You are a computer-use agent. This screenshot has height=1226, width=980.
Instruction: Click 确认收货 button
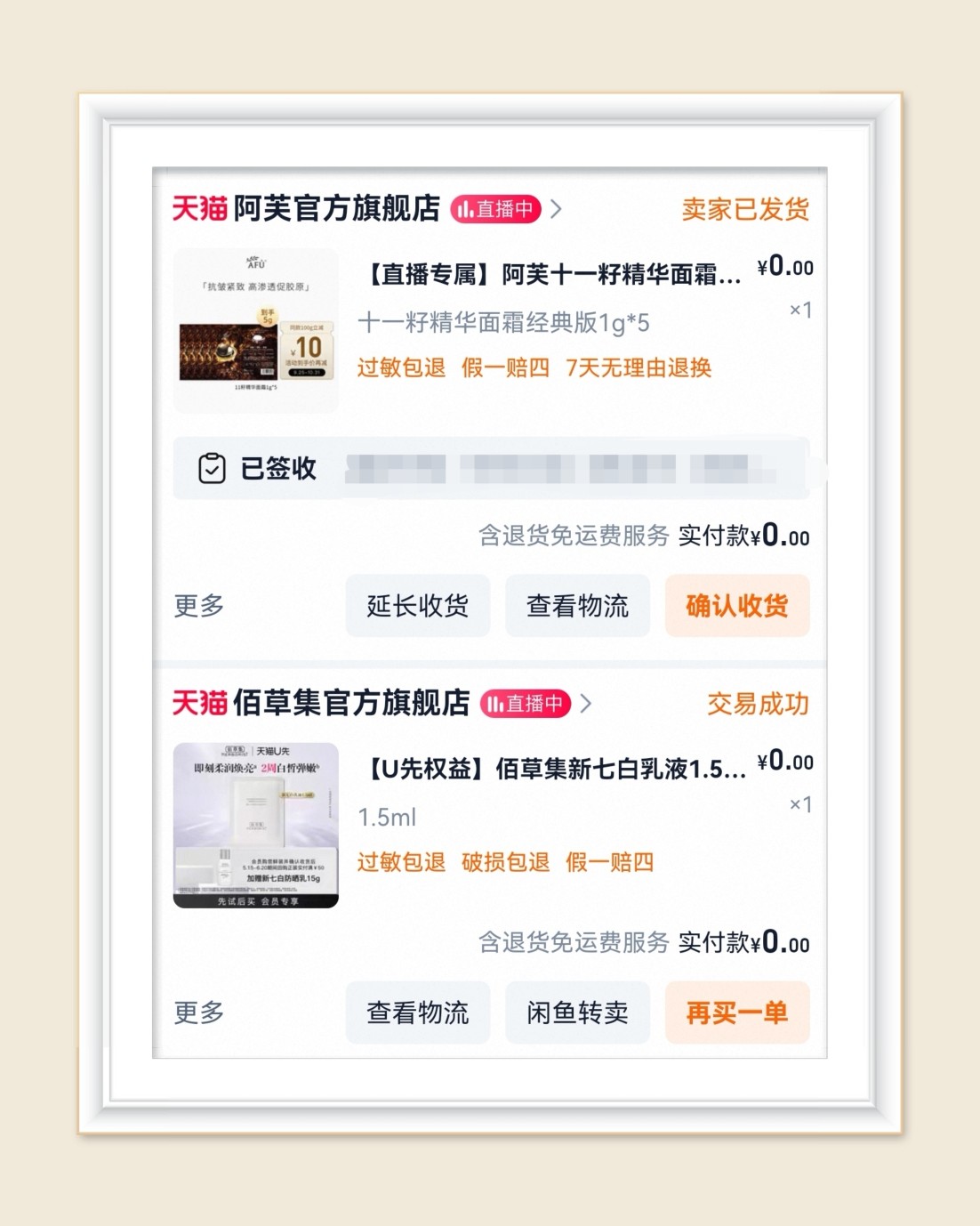coord(737,606)
